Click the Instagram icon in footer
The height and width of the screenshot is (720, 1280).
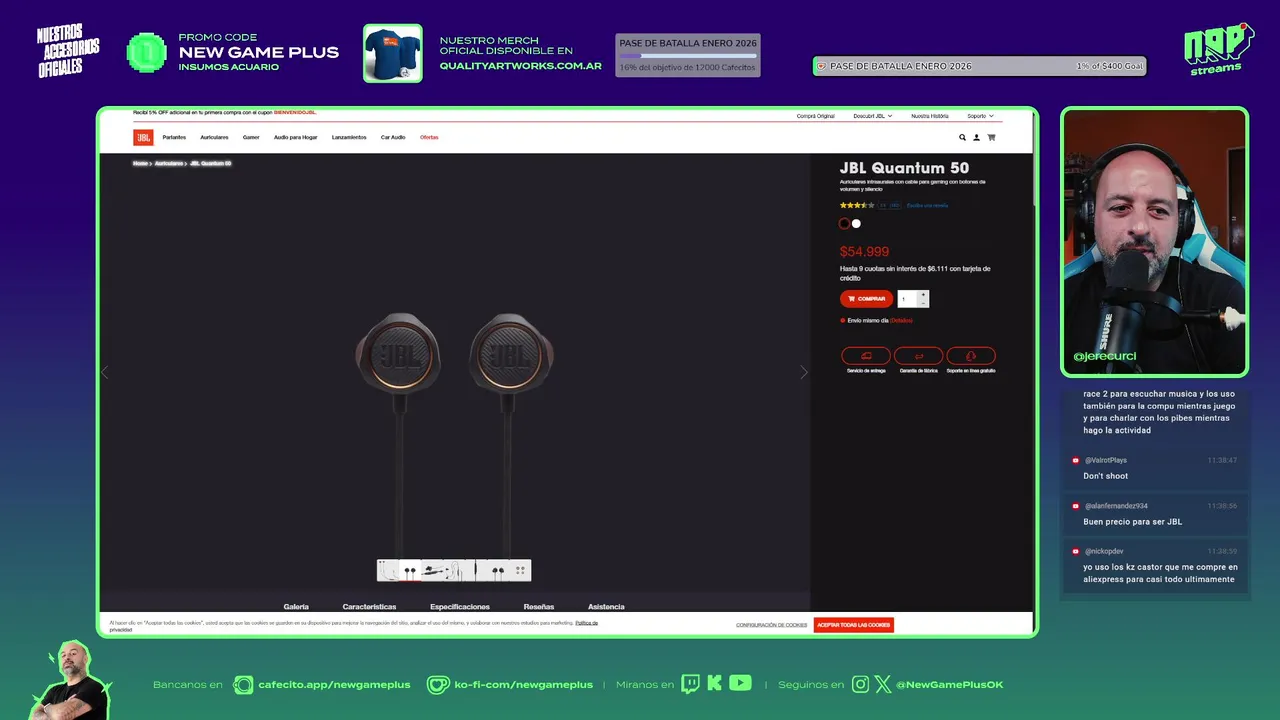[861, 684]
